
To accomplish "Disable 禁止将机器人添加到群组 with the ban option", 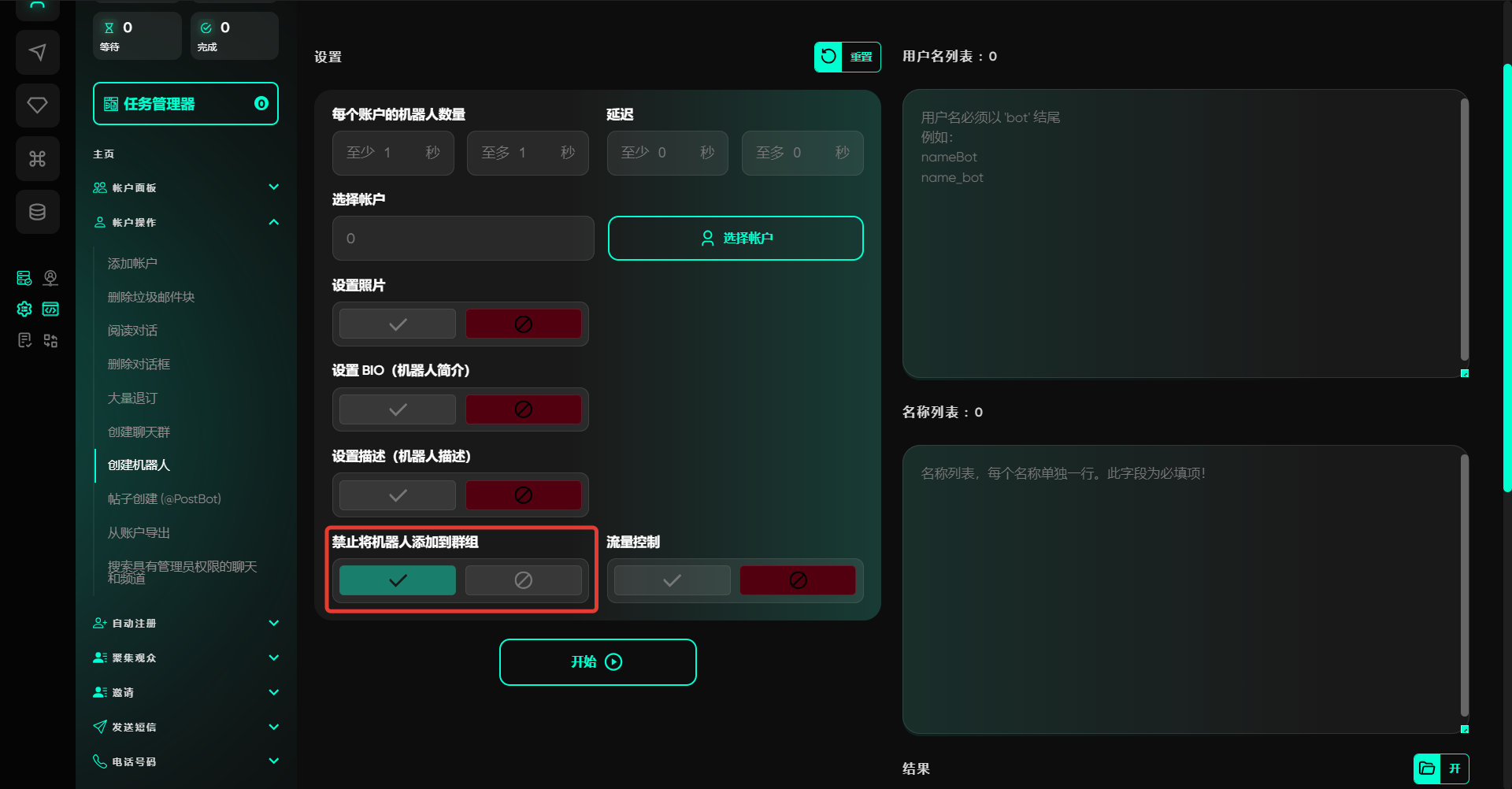I will click(x=523, y=581).
